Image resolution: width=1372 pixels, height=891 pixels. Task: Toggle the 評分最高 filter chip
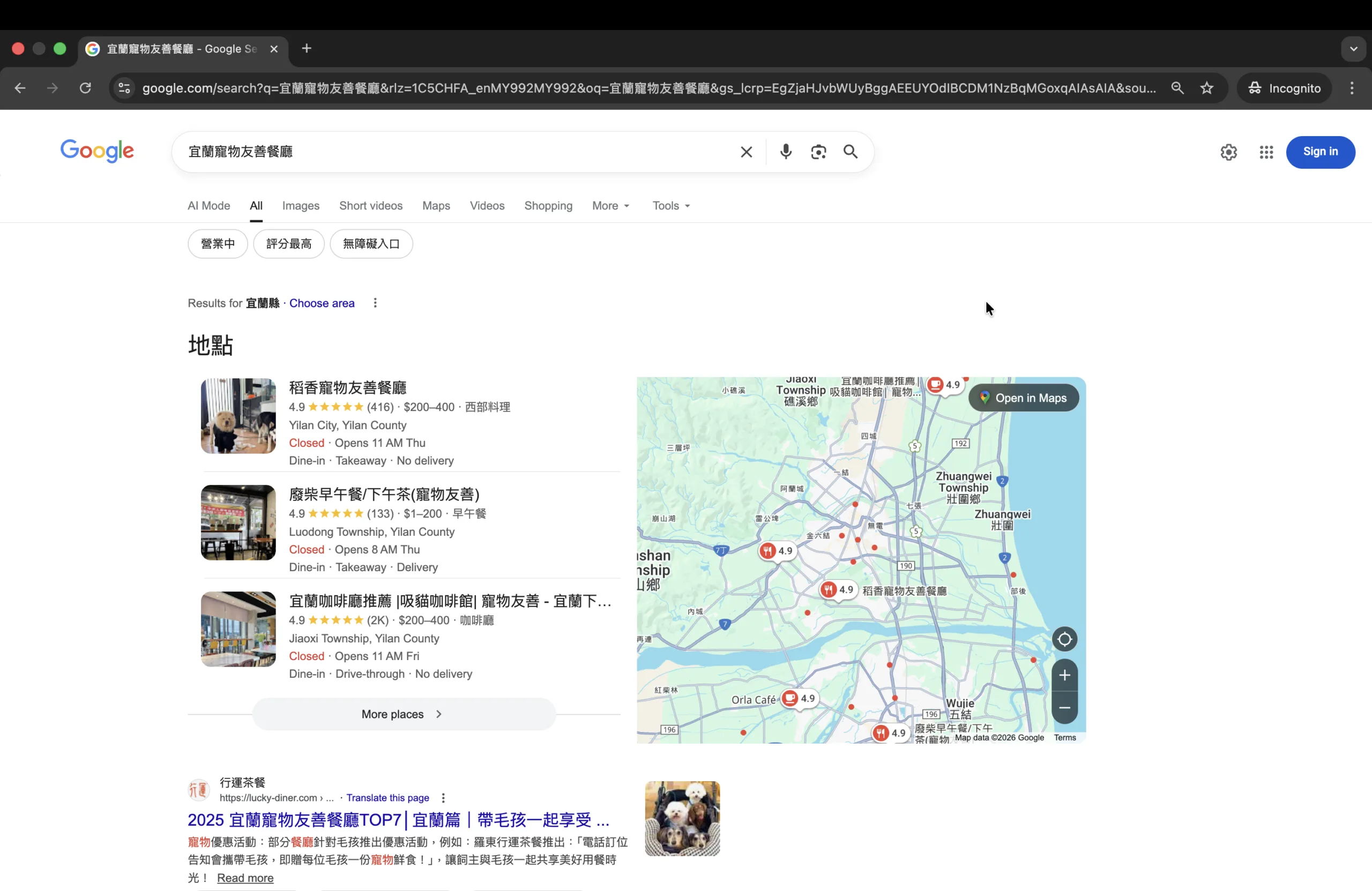[288, 244]
